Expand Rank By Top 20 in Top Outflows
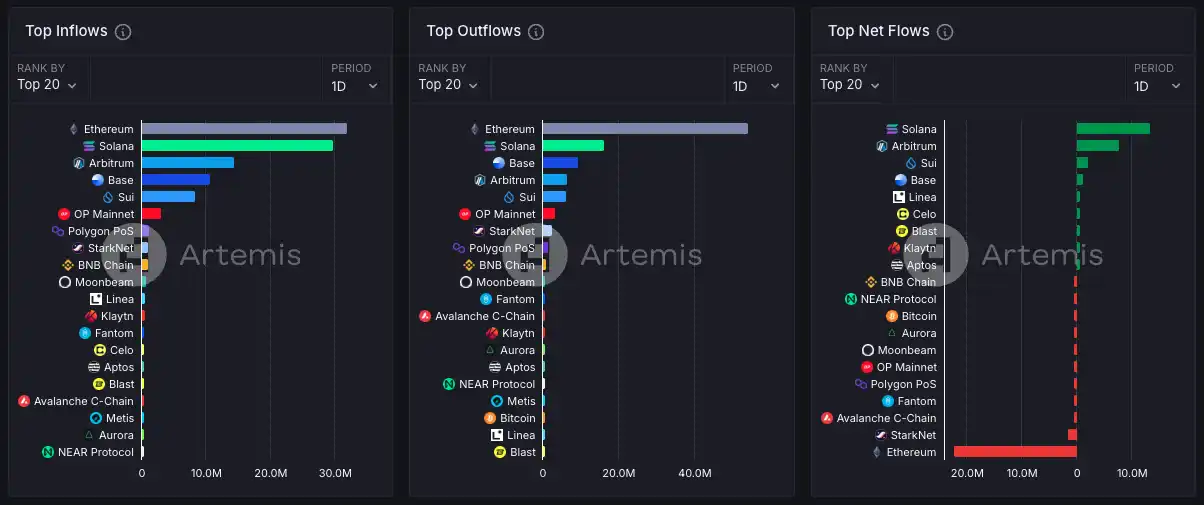This screenshot has width=1204, height=505. coord(448,85)
